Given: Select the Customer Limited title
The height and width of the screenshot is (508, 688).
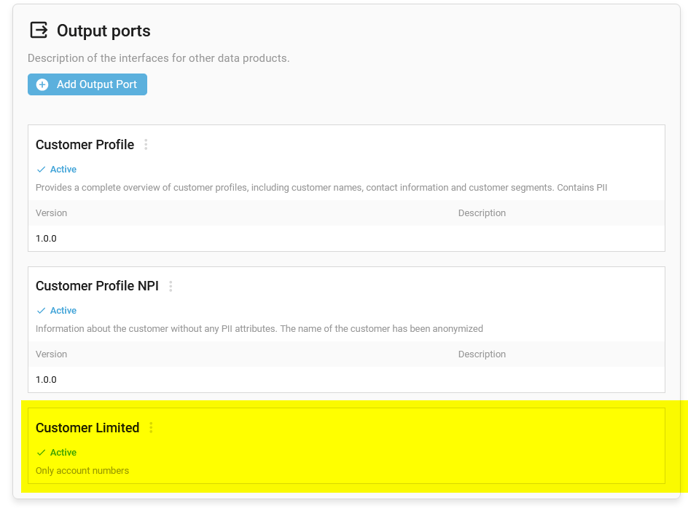Looking at the screenshot, I should click(87, 428).
